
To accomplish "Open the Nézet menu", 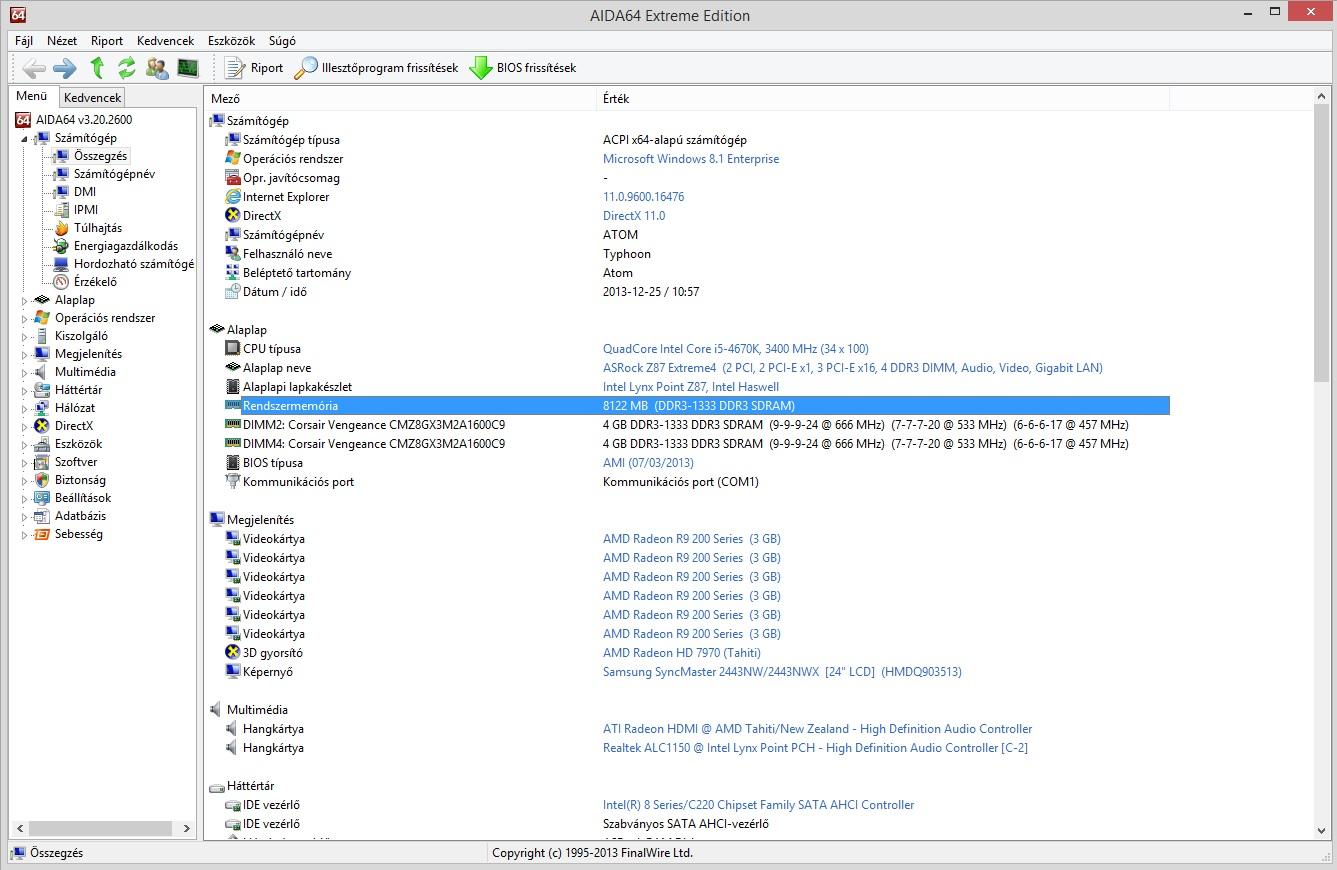I will pyautogui.click(x=62, y=41).
